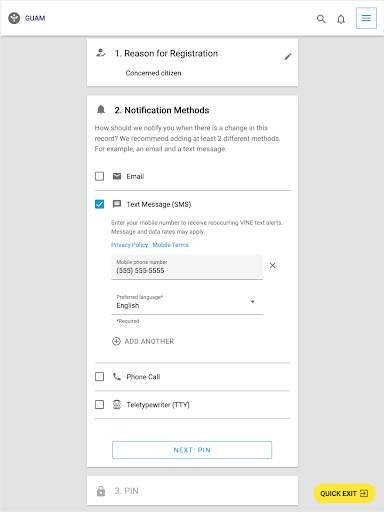Click the 'Concerned citizen' text

click(153, 73)
